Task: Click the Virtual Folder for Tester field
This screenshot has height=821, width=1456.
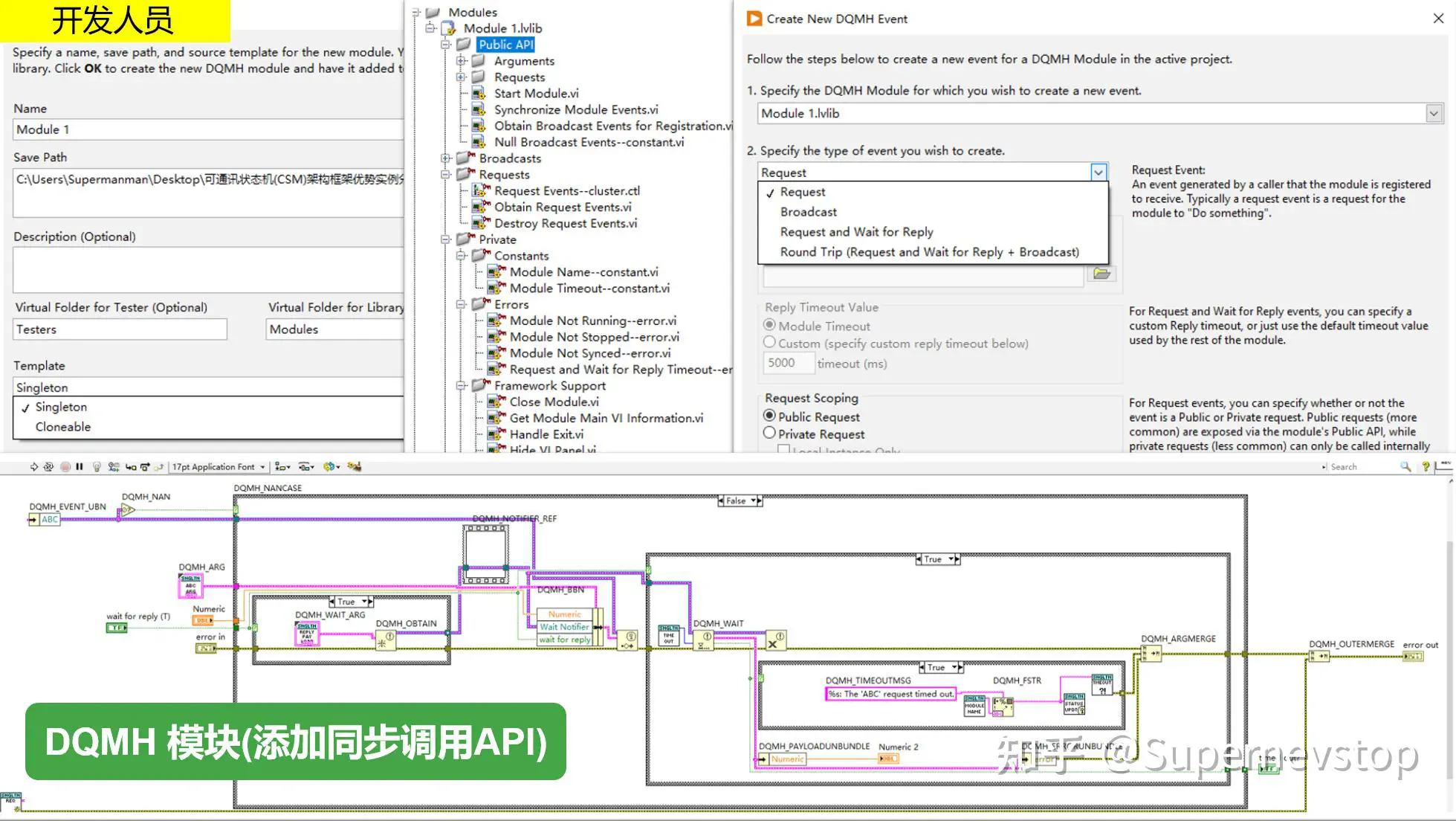Action: point(120,329)
